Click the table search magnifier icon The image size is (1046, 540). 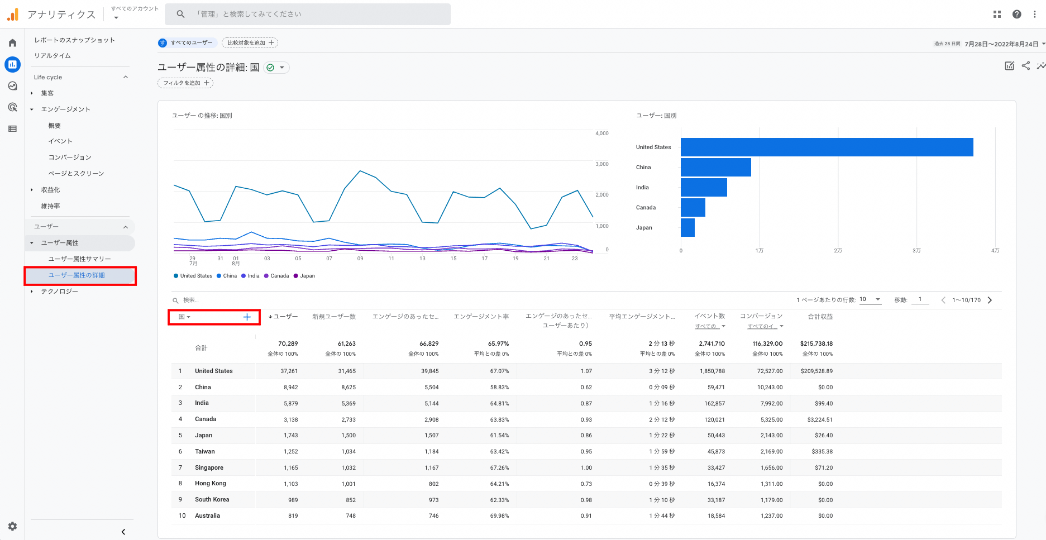coord(175,301)
